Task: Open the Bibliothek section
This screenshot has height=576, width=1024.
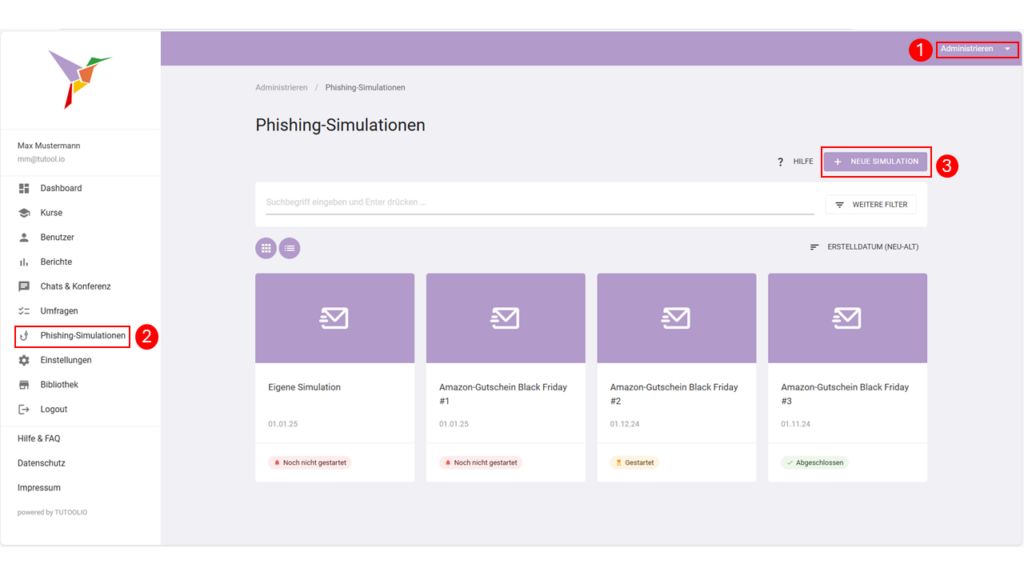Action: coord(62,384)
